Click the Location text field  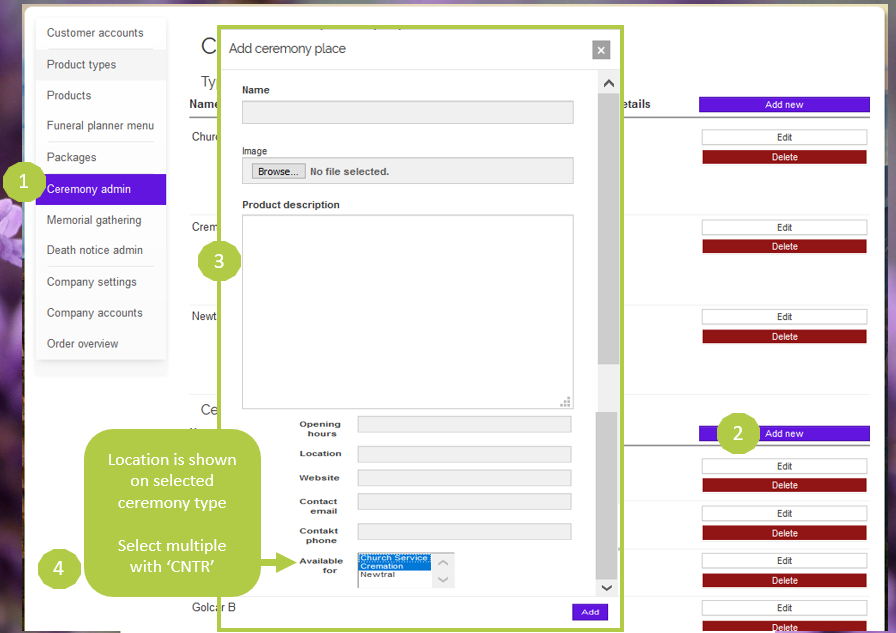(464, 454)
